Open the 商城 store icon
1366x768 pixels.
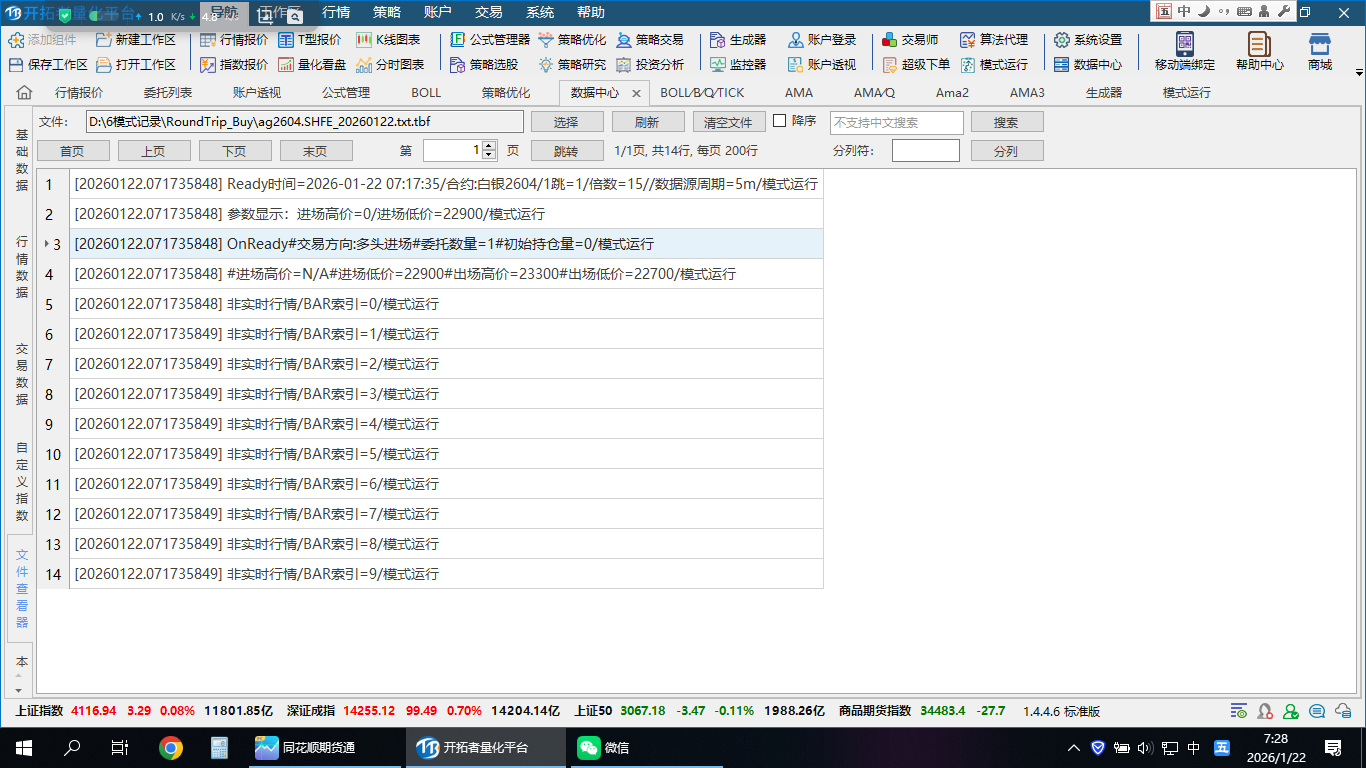pyautogui.click(x=1319, y=50)
